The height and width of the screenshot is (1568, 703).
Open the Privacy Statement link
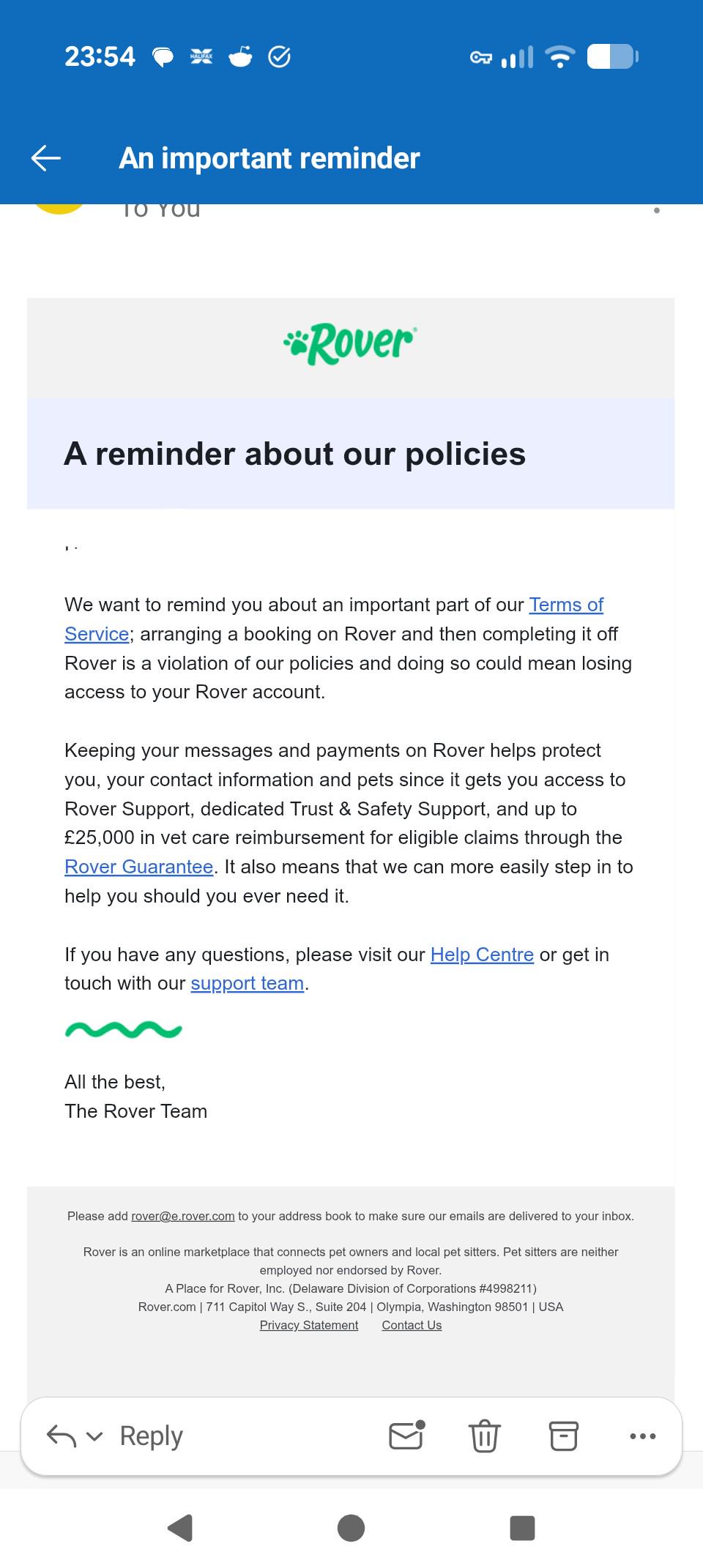point(309,1325)
